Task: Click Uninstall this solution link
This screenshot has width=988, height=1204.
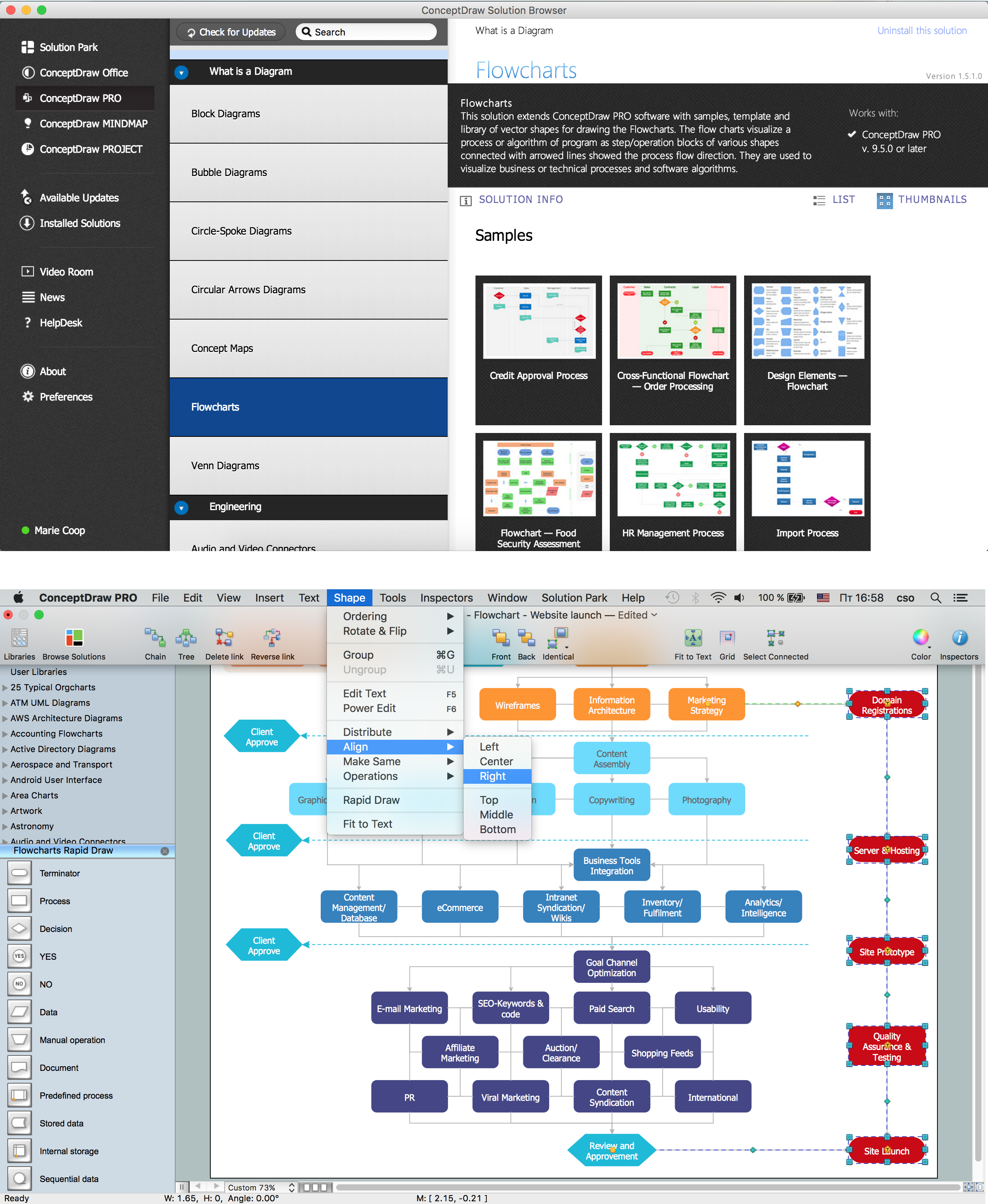Action: (920, 30)
